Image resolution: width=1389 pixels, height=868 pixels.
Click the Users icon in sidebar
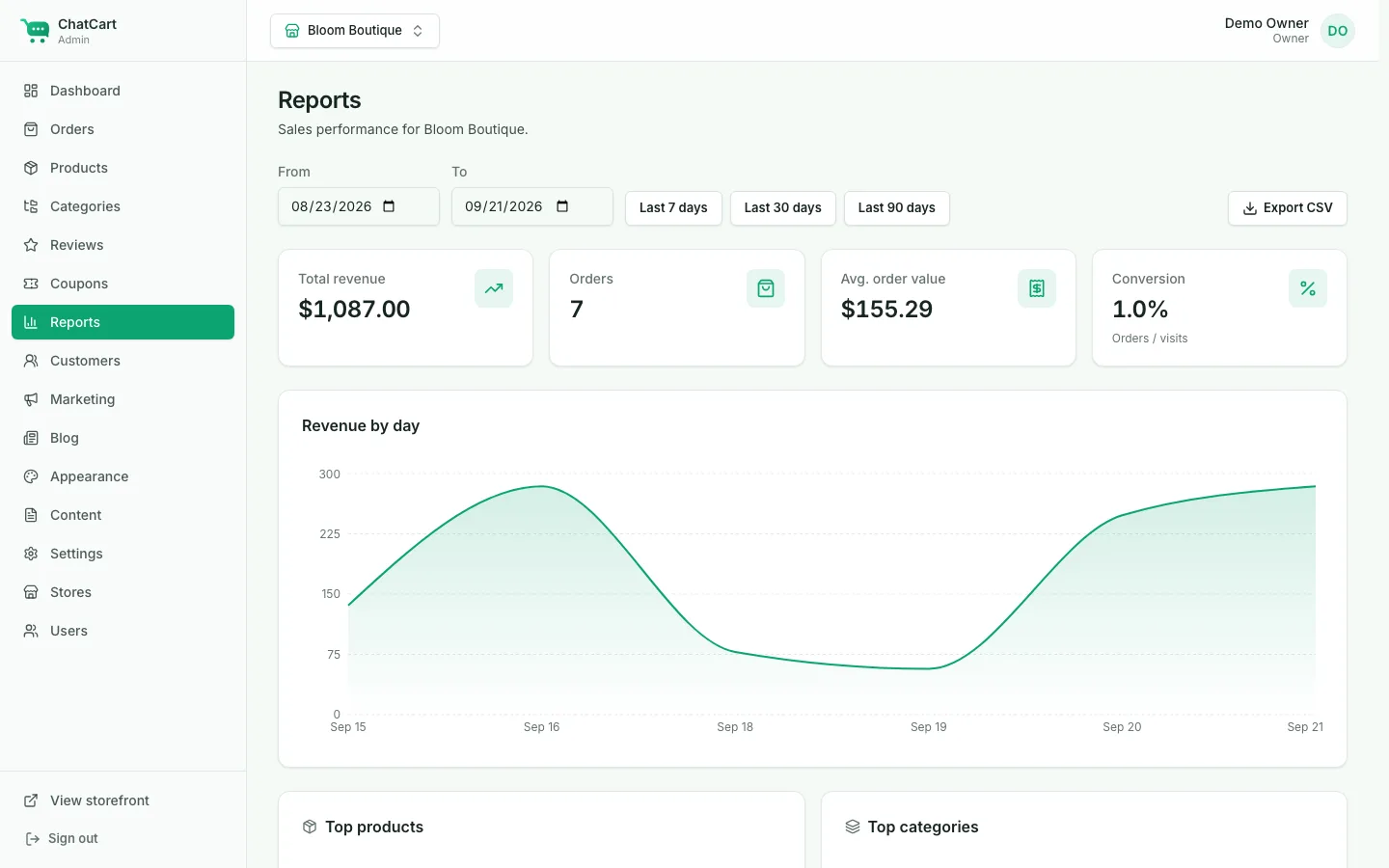tap(31, 631)
